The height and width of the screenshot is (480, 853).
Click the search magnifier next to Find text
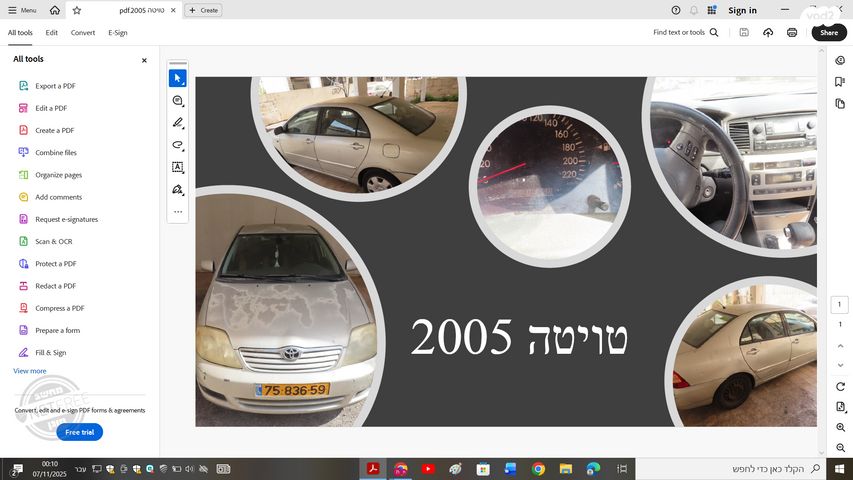714,33
